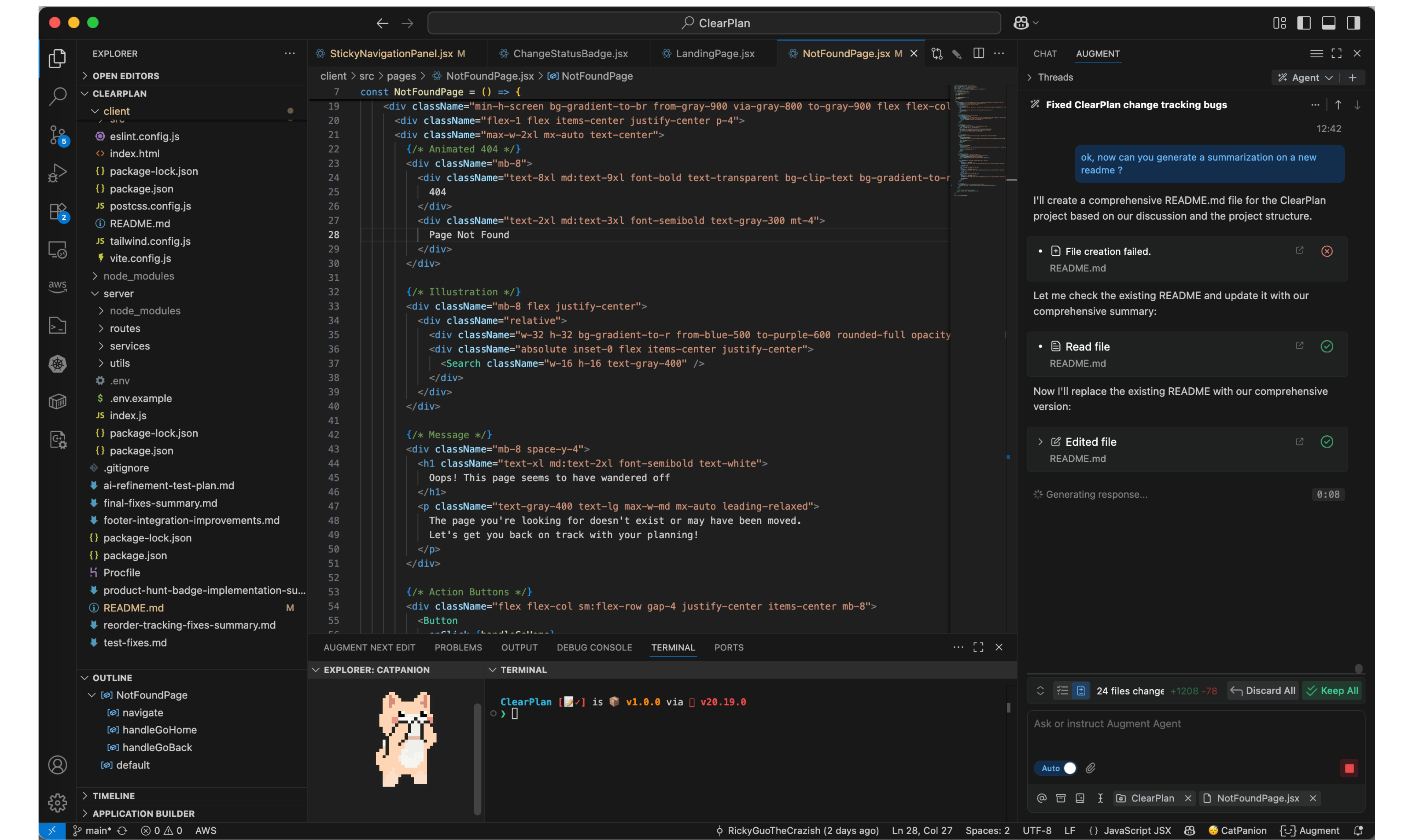1404x840 pixels.
Task: Maximize the terminal panel size
Action: pos(978,647)
